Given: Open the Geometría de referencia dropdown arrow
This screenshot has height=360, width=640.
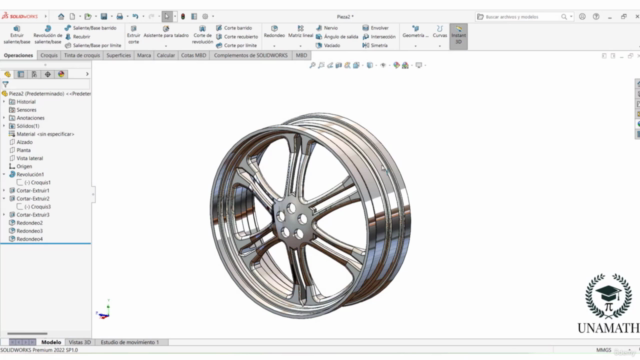Looking at the screenshot, I should pyautogui.click(x=415, y=46).
